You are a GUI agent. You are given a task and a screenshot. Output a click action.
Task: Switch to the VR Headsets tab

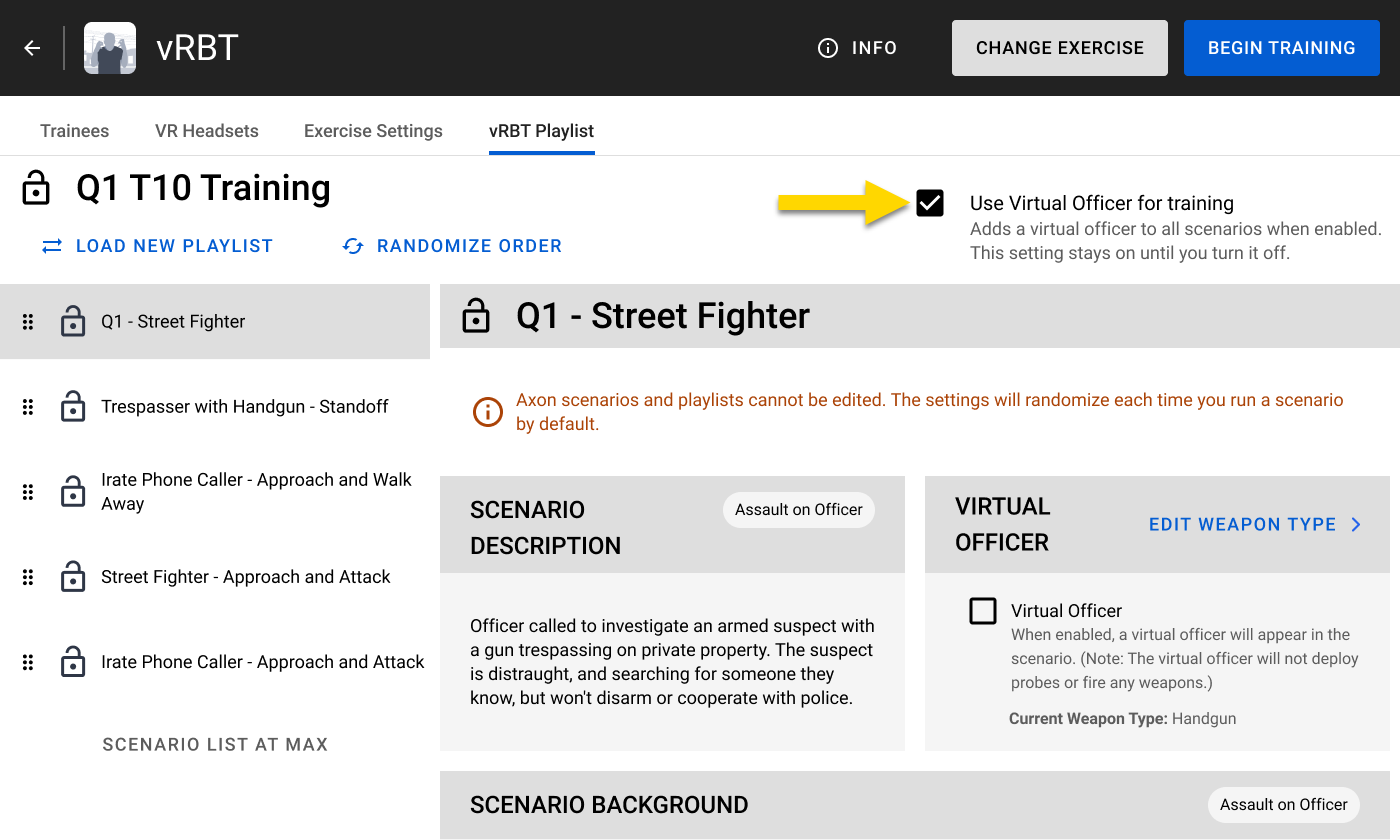[207, 131]
